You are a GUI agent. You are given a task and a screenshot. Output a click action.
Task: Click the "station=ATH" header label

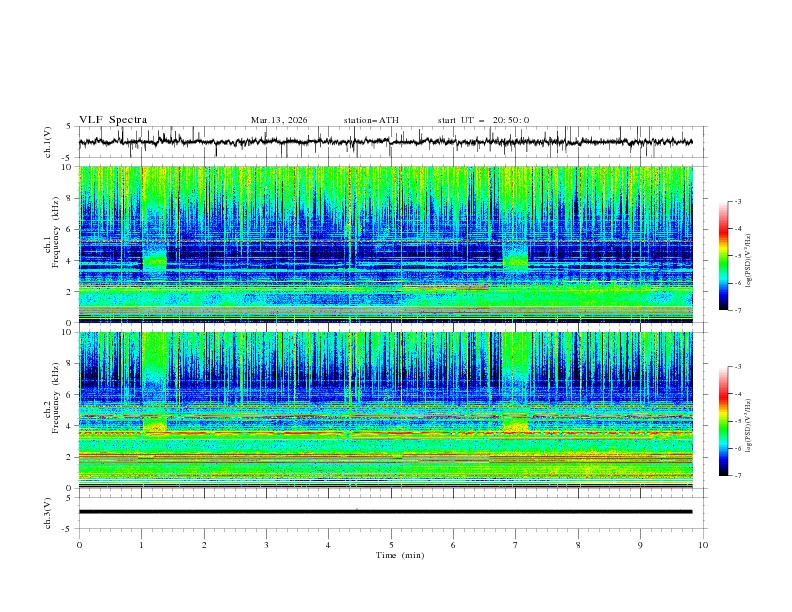371,120
